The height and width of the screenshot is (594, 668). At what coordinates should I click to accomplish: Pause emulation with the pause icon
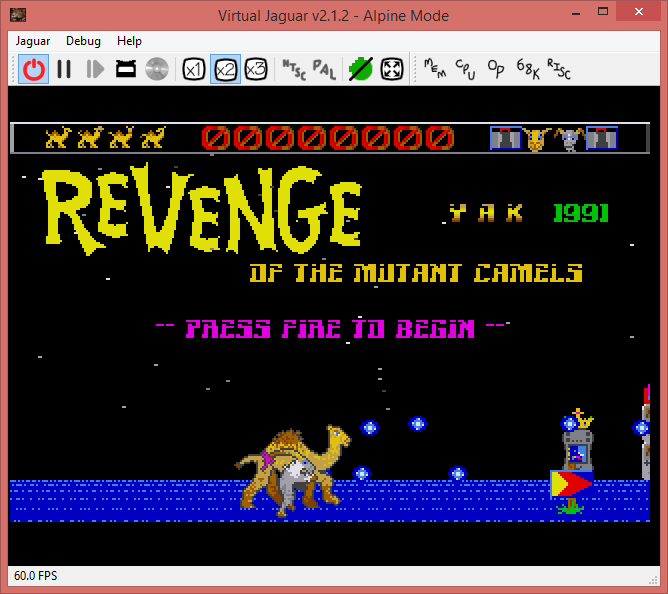64,69
